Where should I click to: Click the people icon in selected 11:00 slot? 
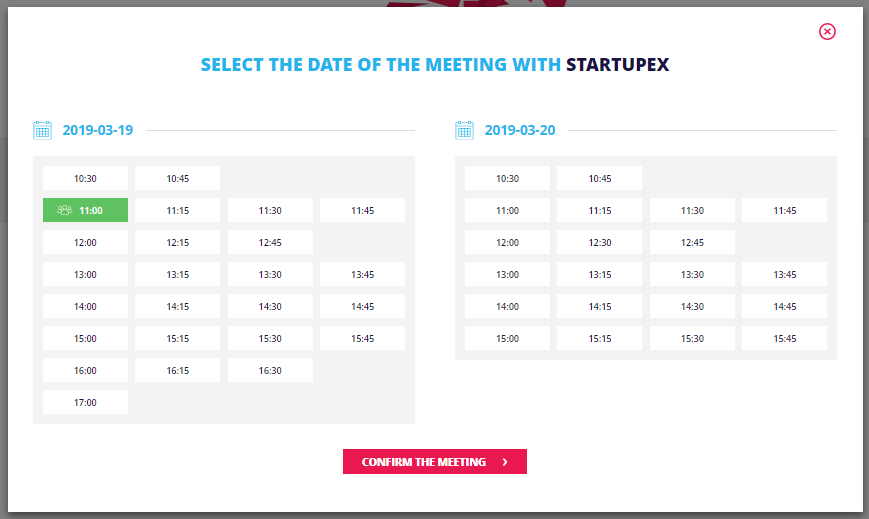click(x=64, y=210)
